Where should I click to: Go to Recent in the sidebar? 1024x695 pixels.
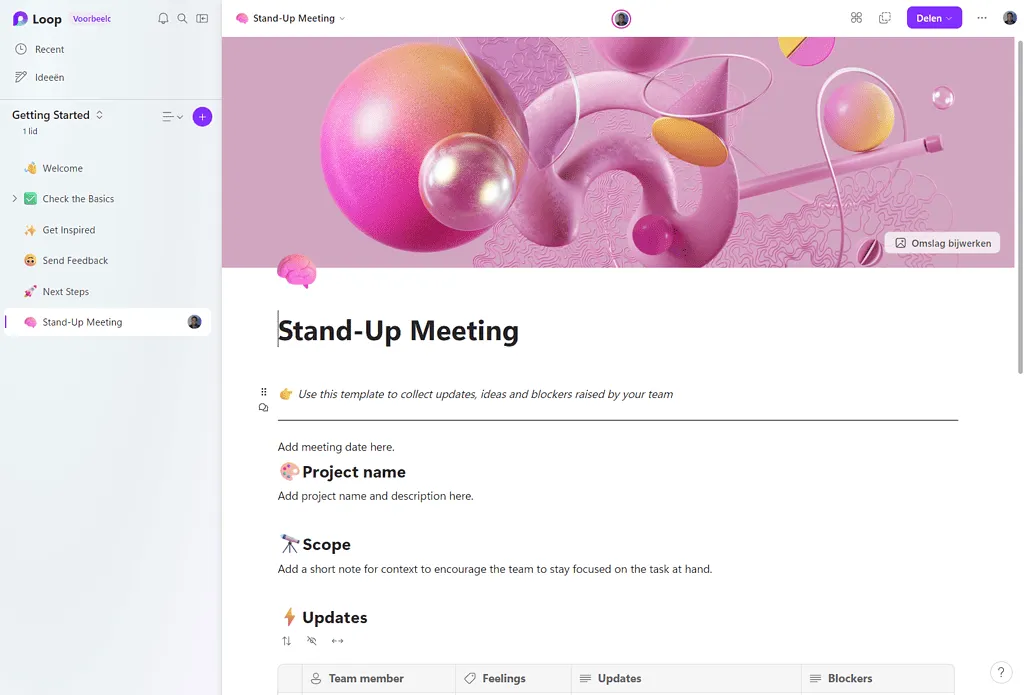pos(49,49)
